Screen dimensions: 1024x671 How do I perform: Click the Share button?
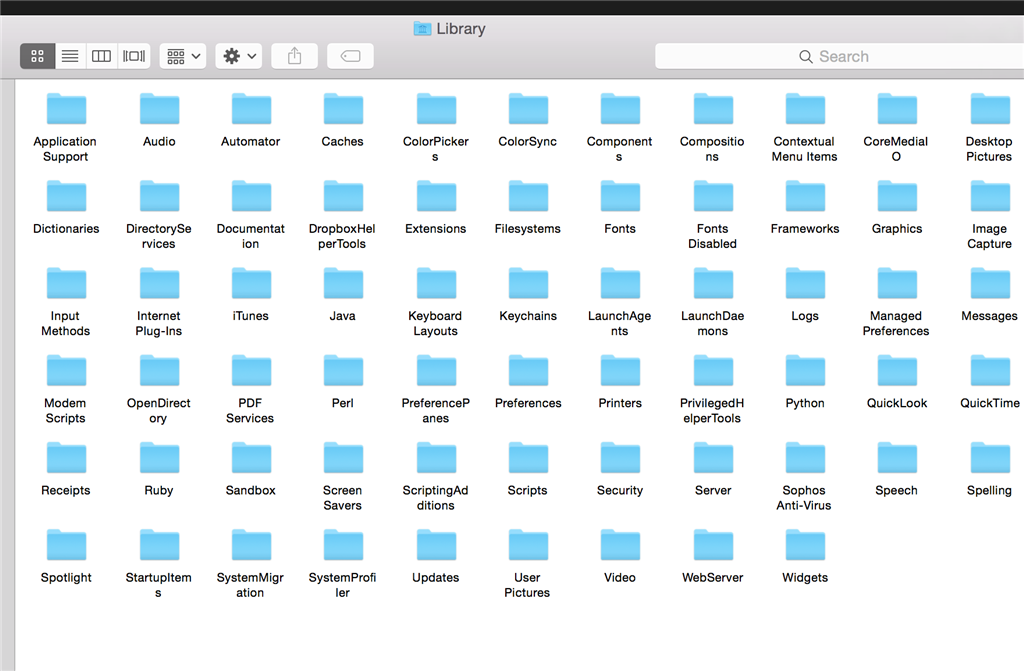[295, 56]
